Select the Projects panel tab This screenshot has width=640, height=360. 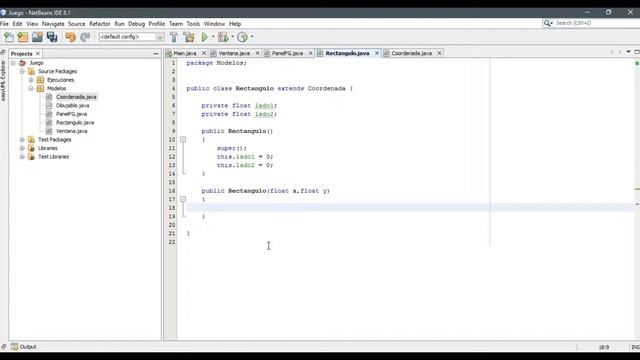(x=21, y=54)
